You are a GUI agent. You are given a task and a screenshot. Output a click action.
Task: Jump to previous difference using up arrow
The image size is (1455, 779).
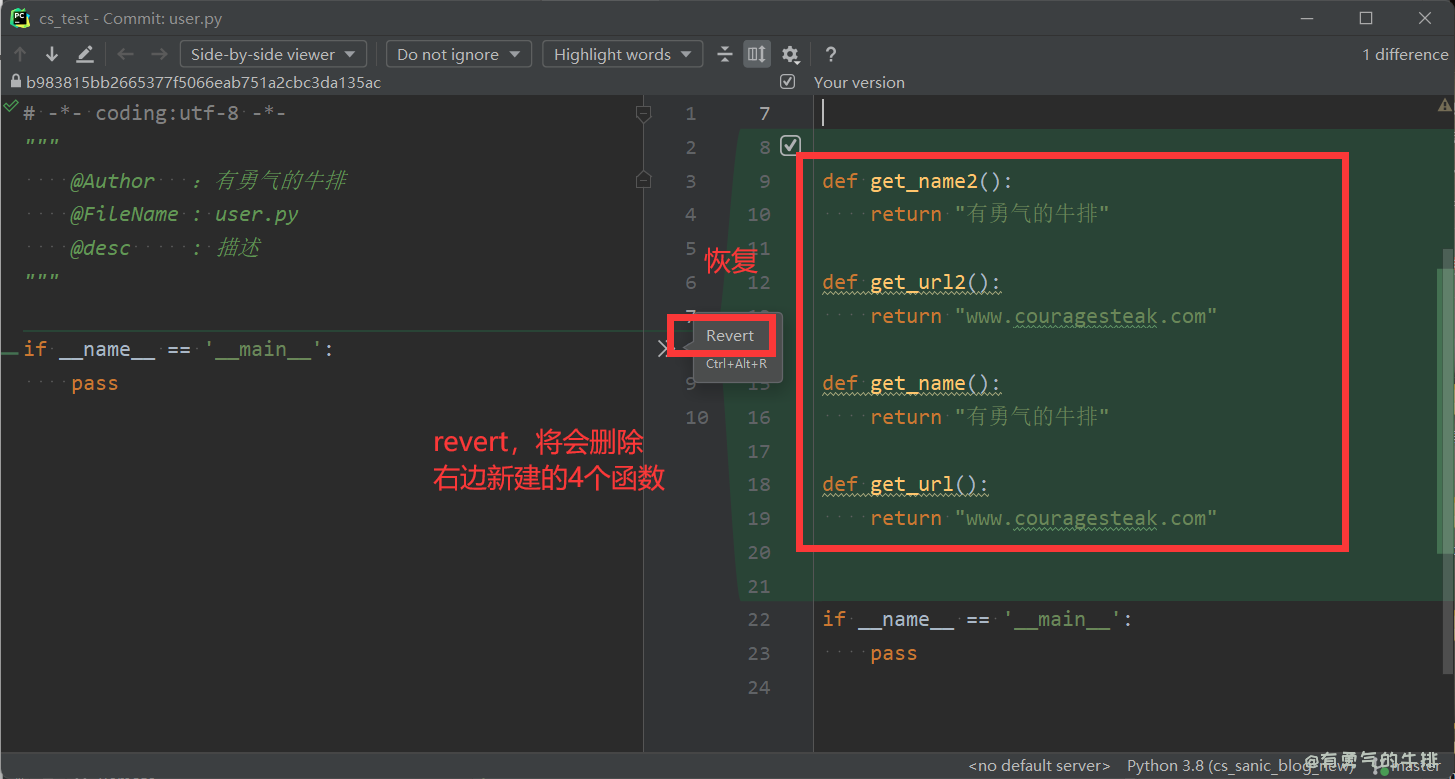click(20, 54)
